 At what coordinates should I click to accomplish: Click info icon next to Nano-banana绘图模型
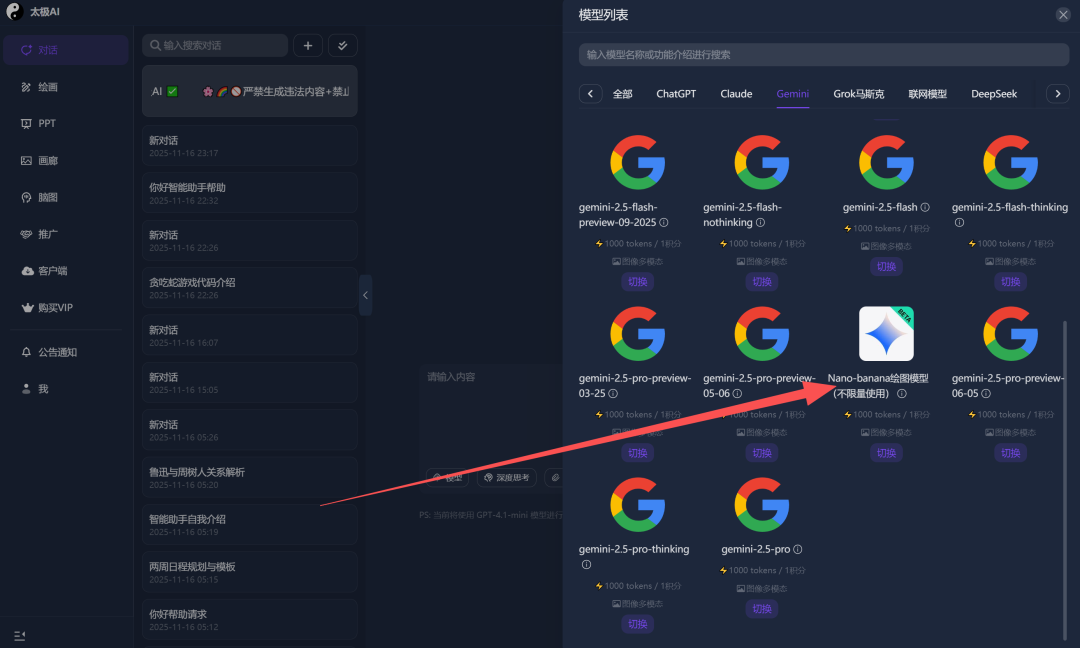coord(902,394)
